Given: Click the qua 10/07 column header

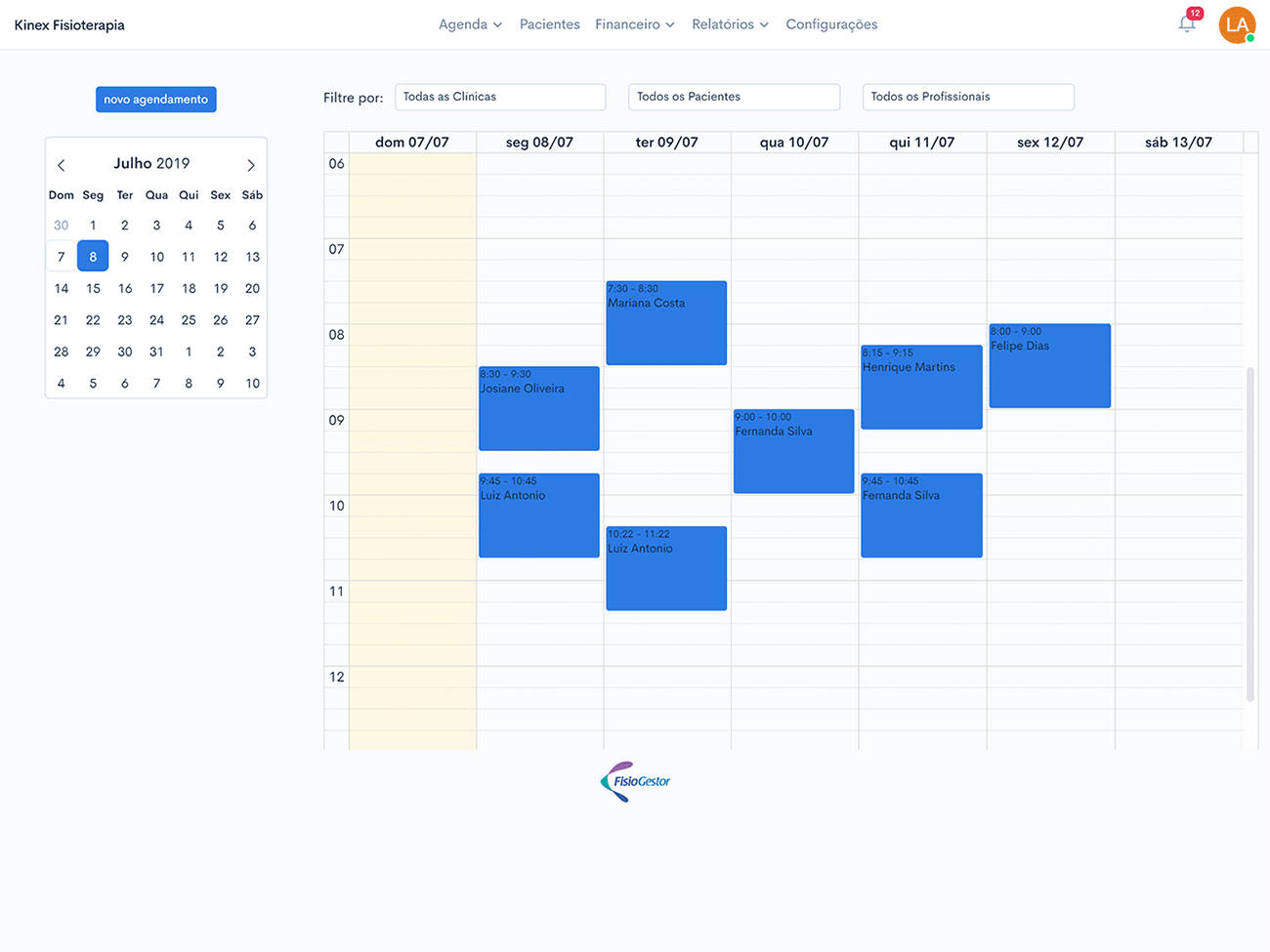Looking at the screenshot, I should tap(794, 143).
